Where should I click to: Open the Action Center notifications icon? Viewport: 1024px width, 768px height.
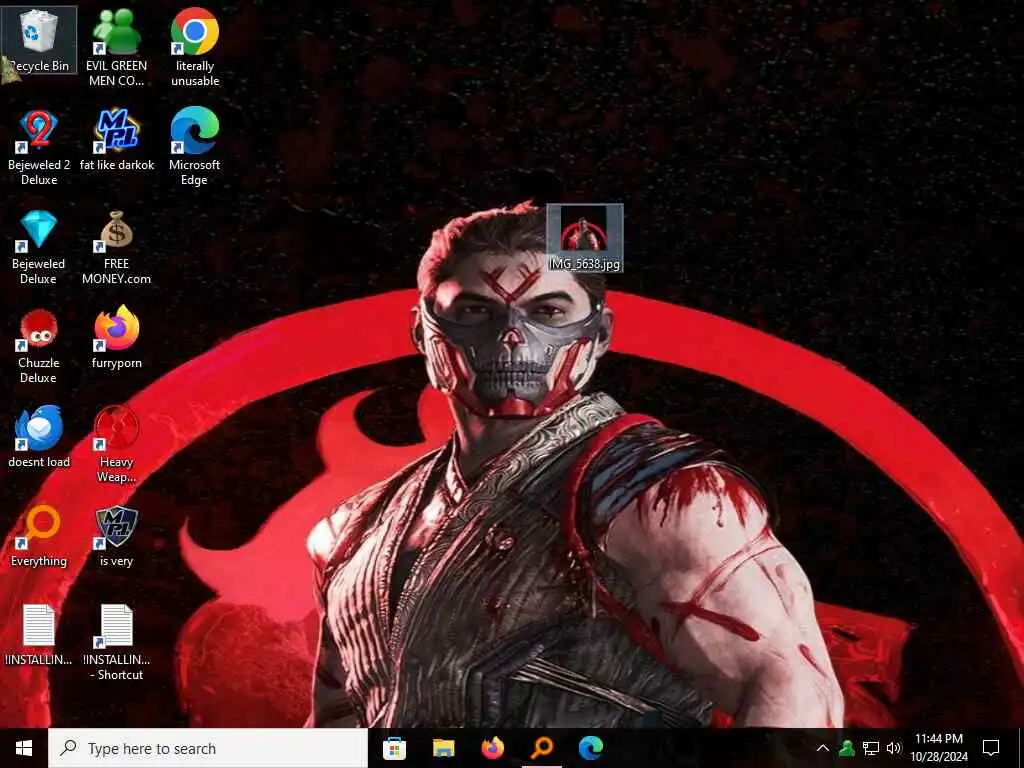pyautogui.click(x=991, y=748)
